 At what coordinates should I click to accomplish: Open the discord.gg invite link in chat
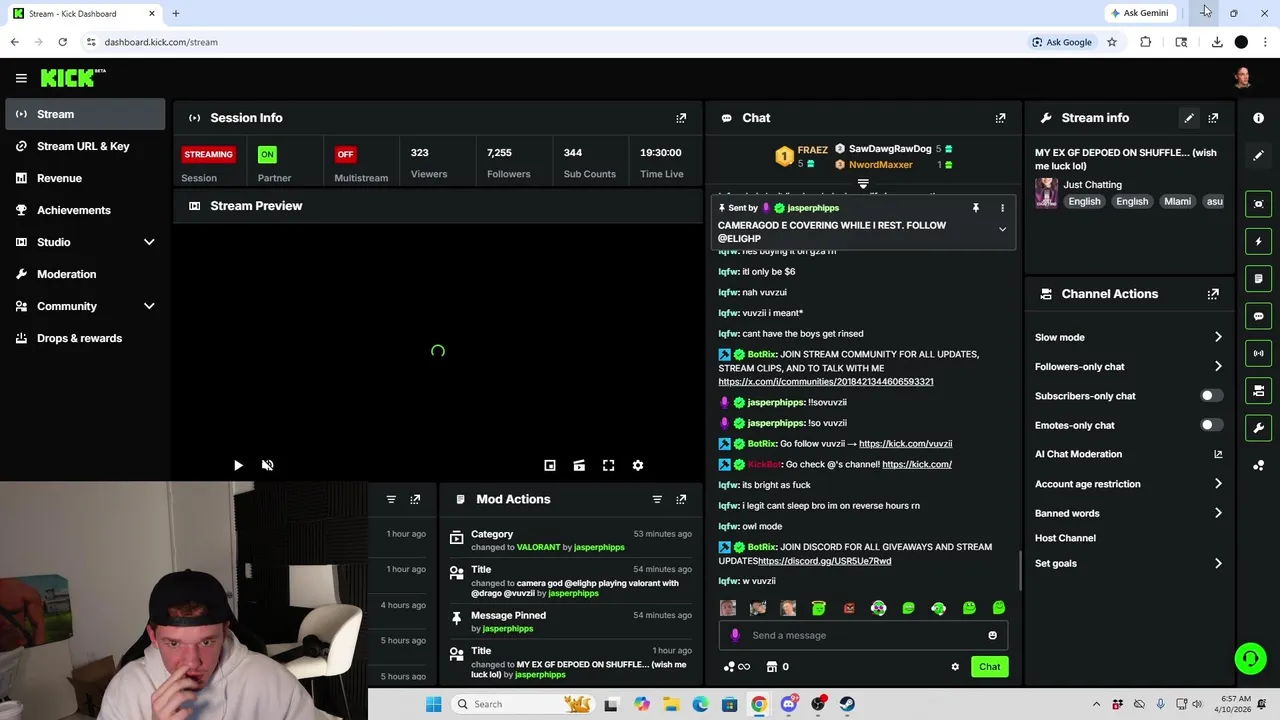pos(824,561)
